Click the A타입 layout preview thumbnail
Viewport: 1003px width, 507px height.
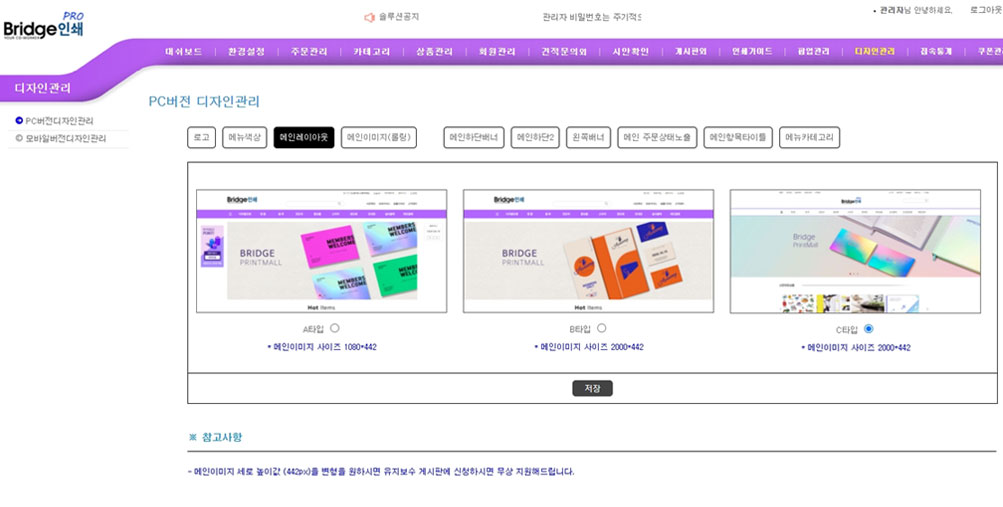(x=322, y=251)
